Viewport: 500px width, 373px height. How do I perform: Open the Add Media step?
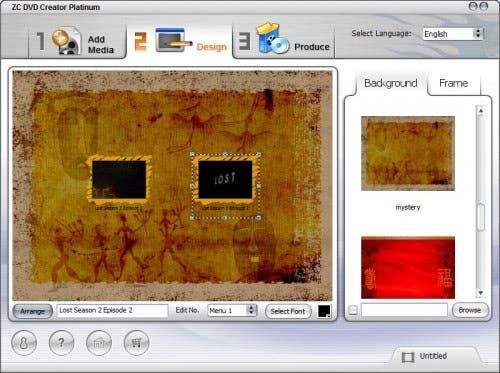77,42
